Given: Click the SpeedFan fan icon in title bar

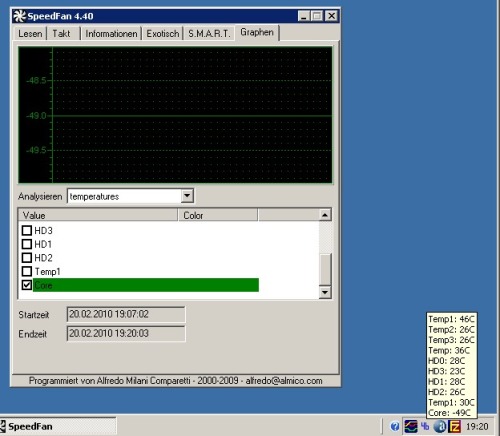Looking at the screenshot, I should point(19,16).
